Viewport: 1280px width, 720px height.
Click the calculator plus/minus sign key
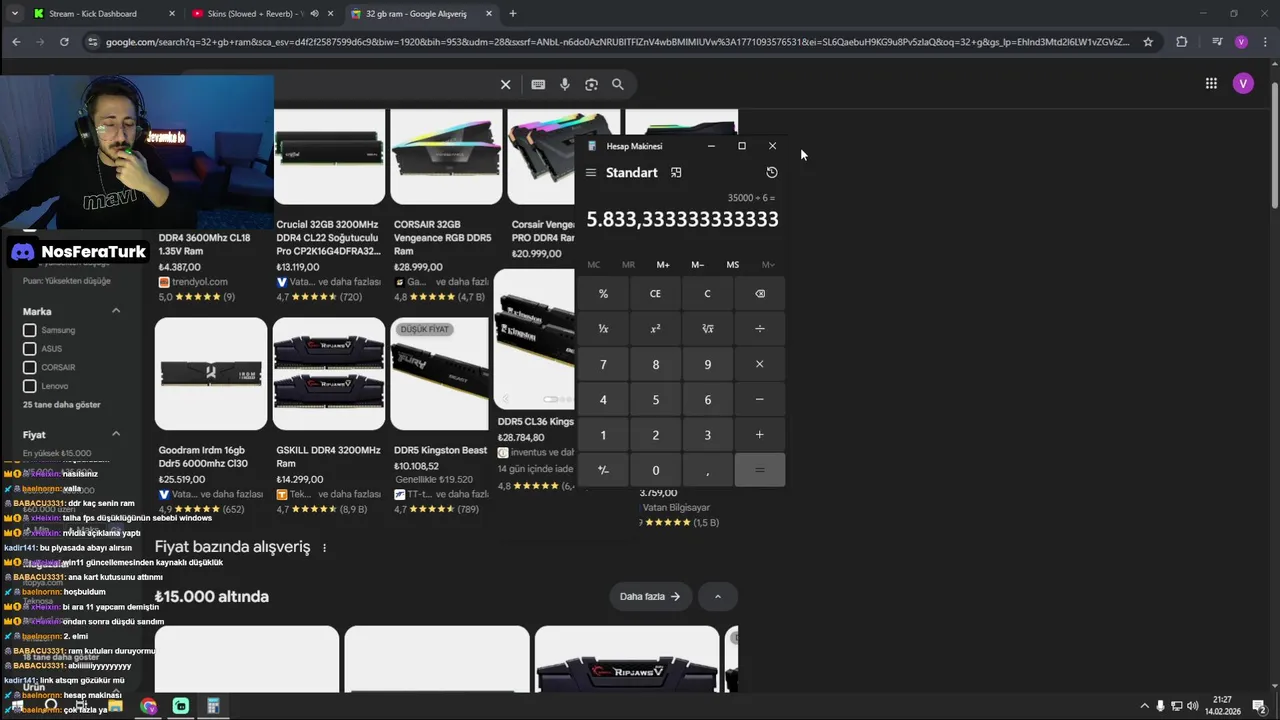coord(603,470)
